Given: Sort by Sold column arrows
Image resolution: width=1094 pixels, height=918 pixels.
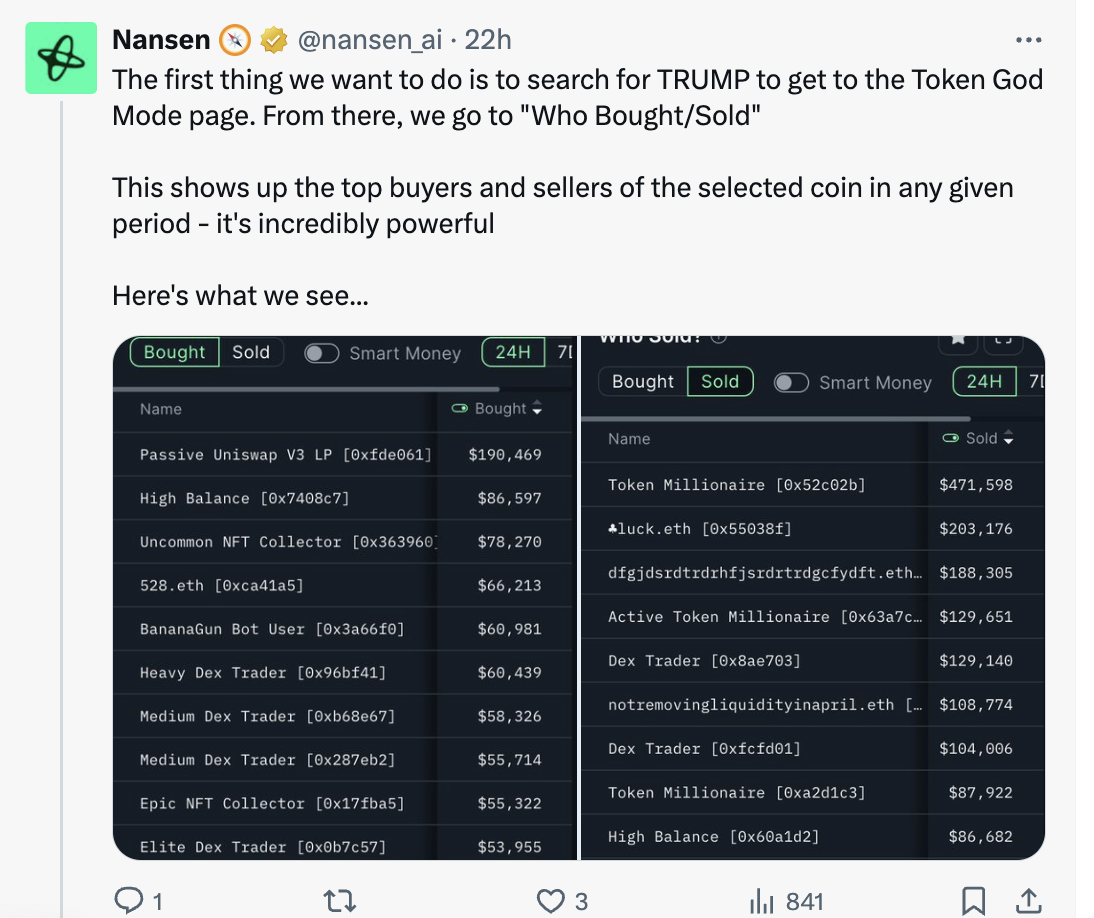Looking at the screenshot, I should (1007, 438).
